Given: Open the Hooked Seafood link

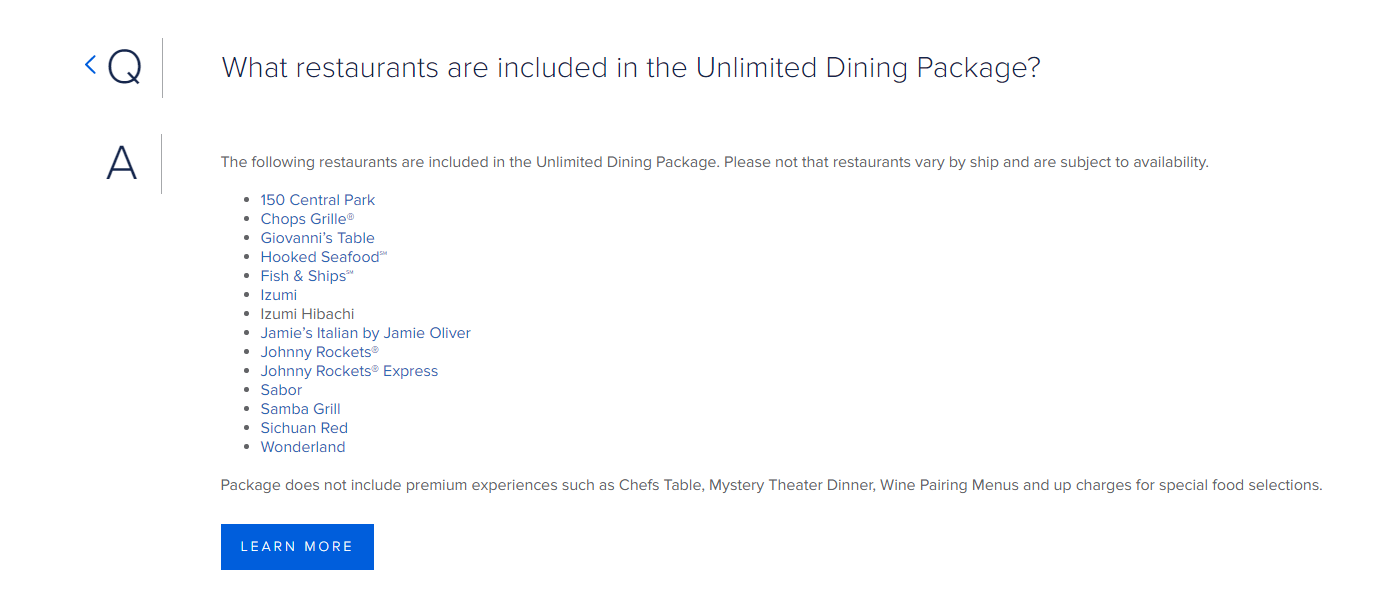Looking at the screenshot, I should point(323,257).
